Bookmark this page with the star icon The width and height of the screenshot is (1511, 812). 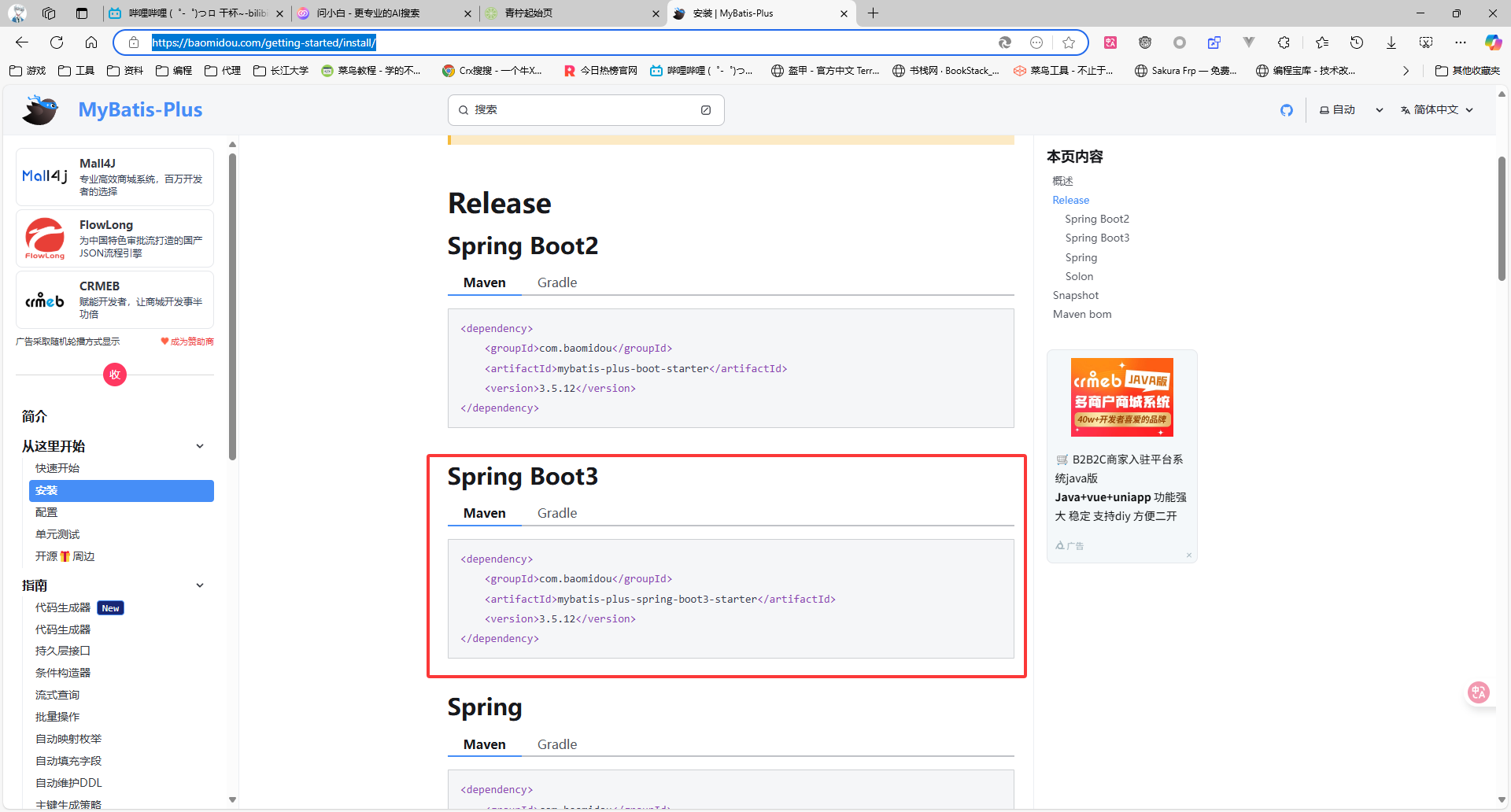(x=1068, y=42)
